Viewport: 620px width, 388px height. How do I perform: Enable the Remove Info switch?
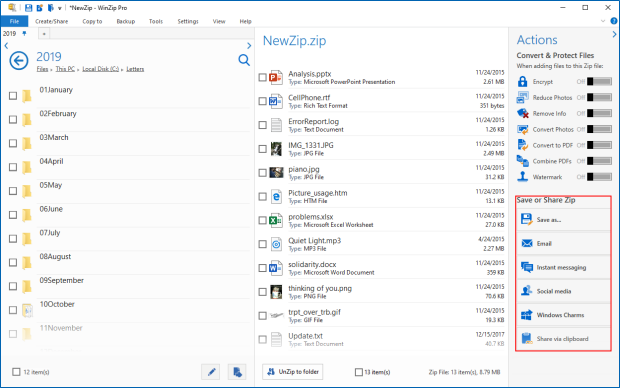pos(599,114)
